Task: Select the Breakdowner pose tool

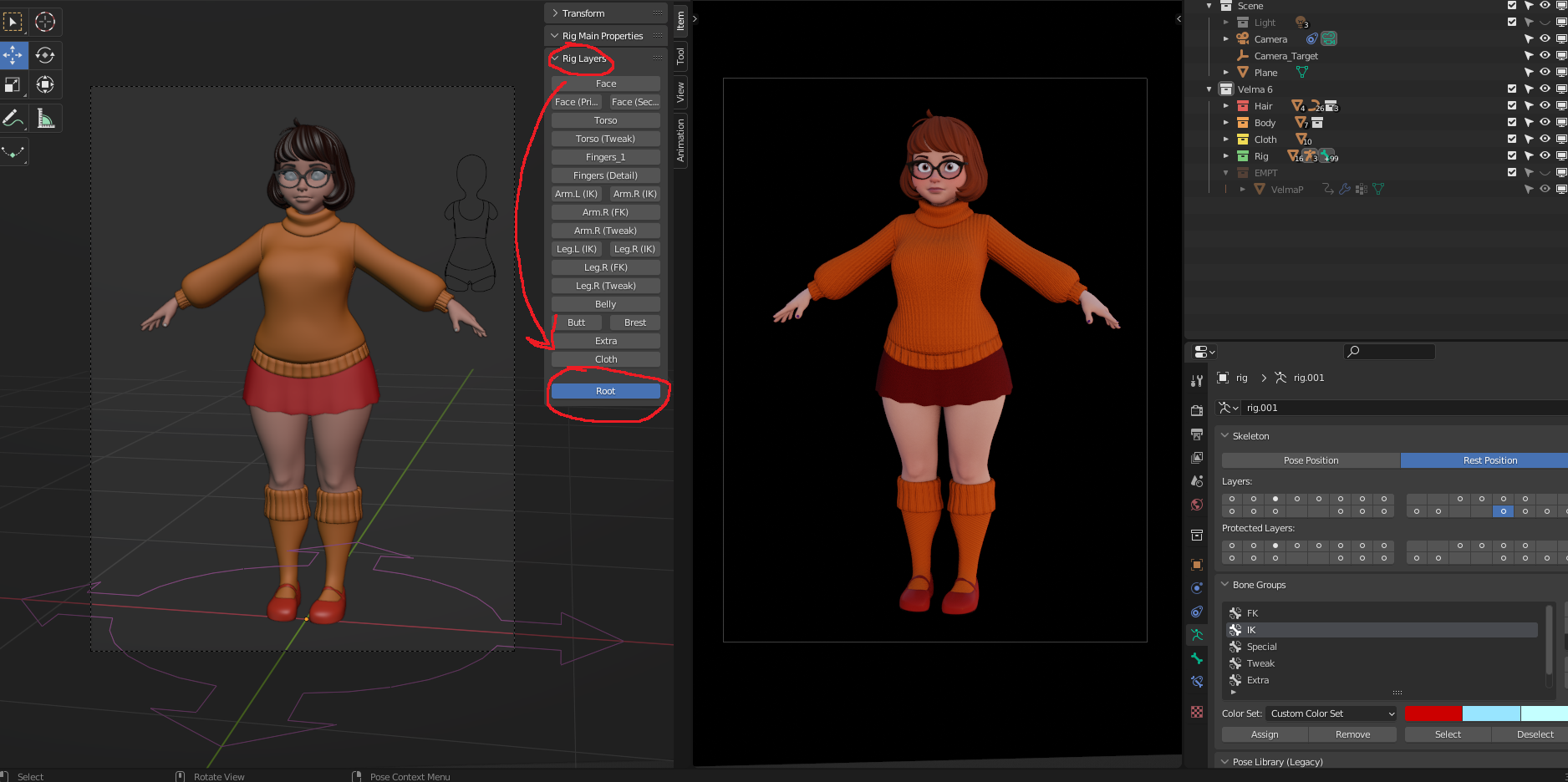Action: point(13,151)
